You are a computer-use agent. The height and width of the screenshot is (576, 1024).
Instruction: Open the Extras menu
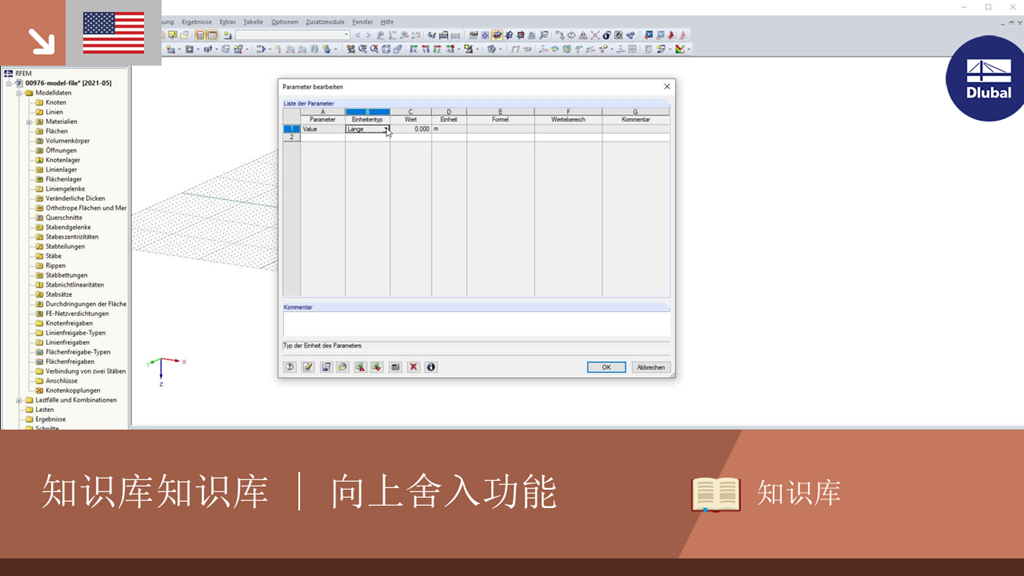point(227,22)
